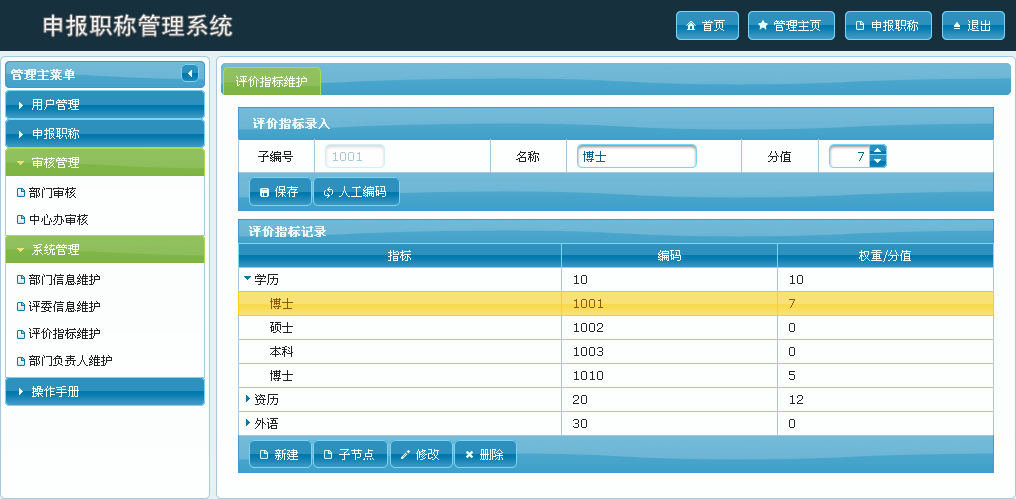Screen dimensions: 1016x499
Task: Click the disabled 子编号 field showing 1001
Action: (x=354, y=156)
